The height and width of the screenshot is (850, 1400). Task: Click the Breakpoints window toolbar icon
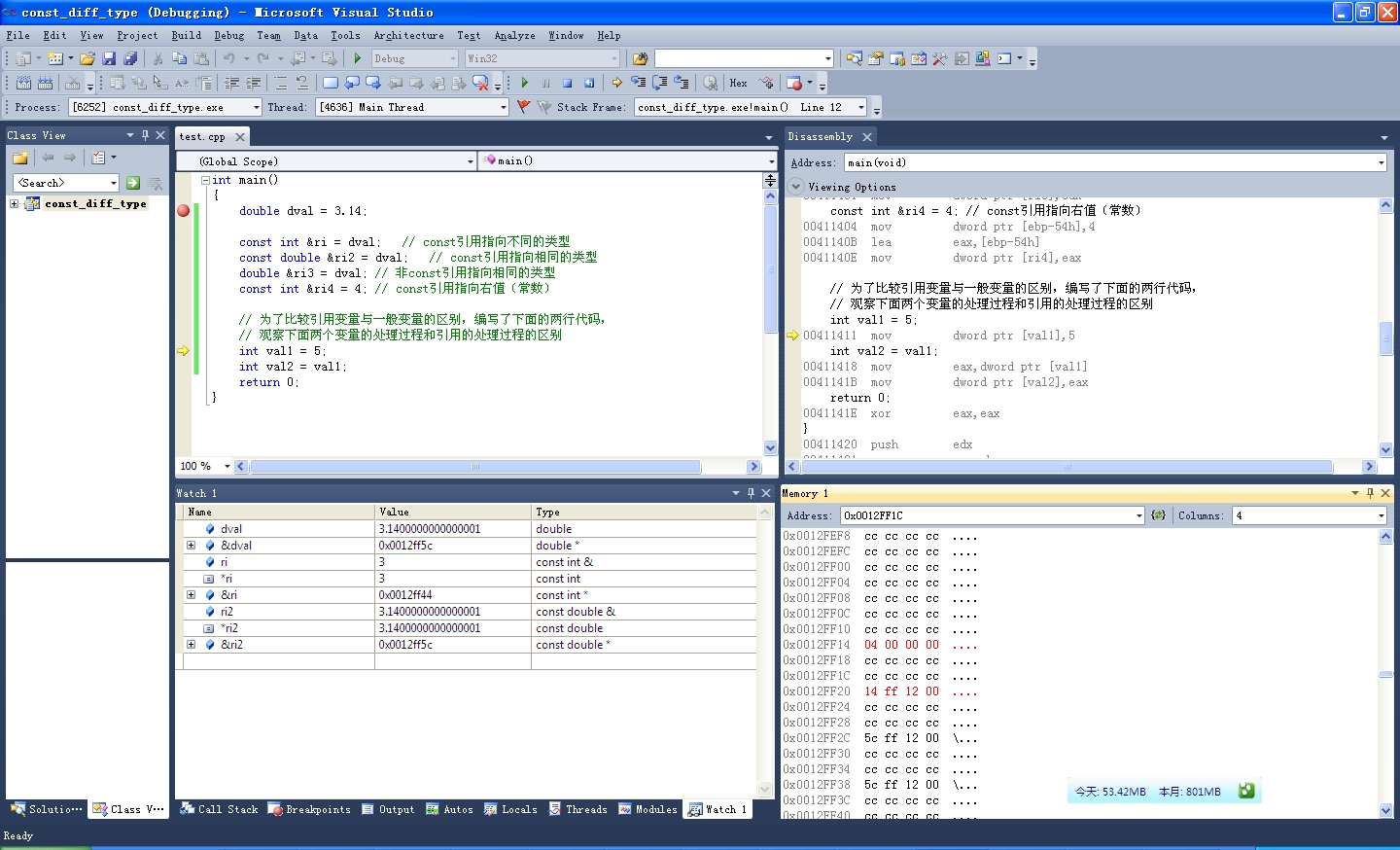tap(794, 83)
